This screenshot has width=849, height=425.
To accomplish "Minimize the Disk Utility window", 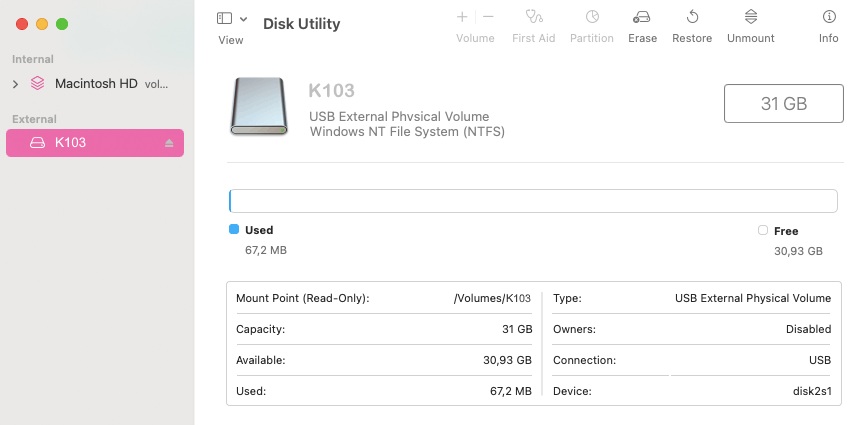I will (42, 24).
